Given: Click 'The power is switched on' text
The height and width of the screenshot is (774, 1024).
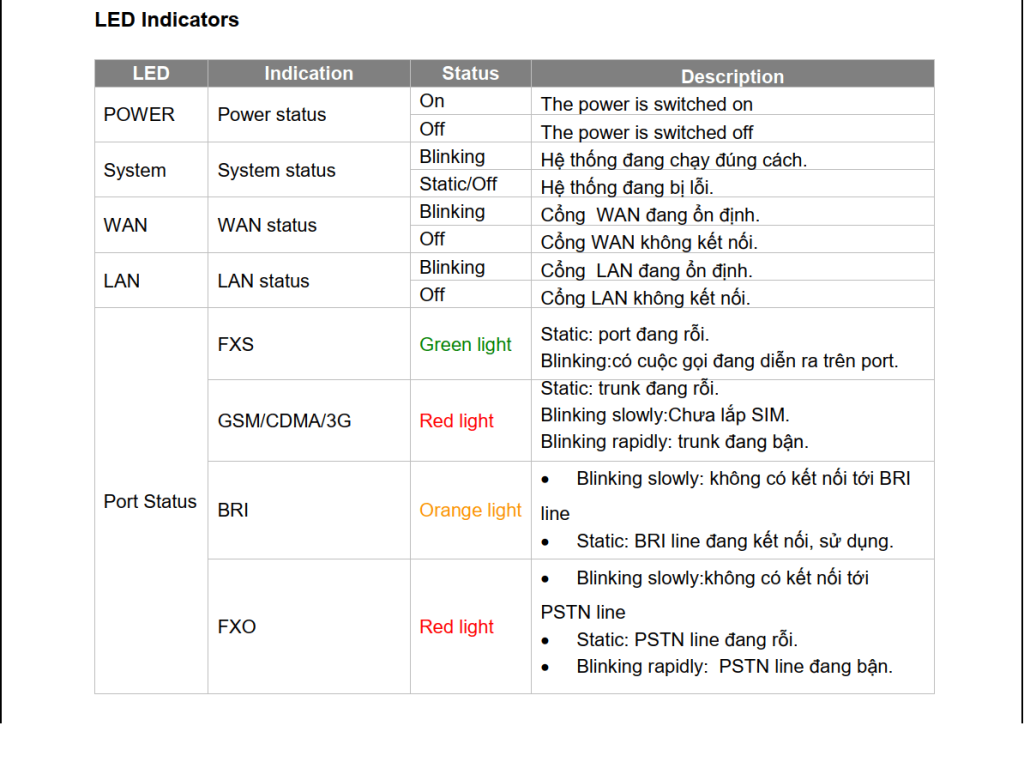Looking at the screenshot, I should (x=647, y=104).
